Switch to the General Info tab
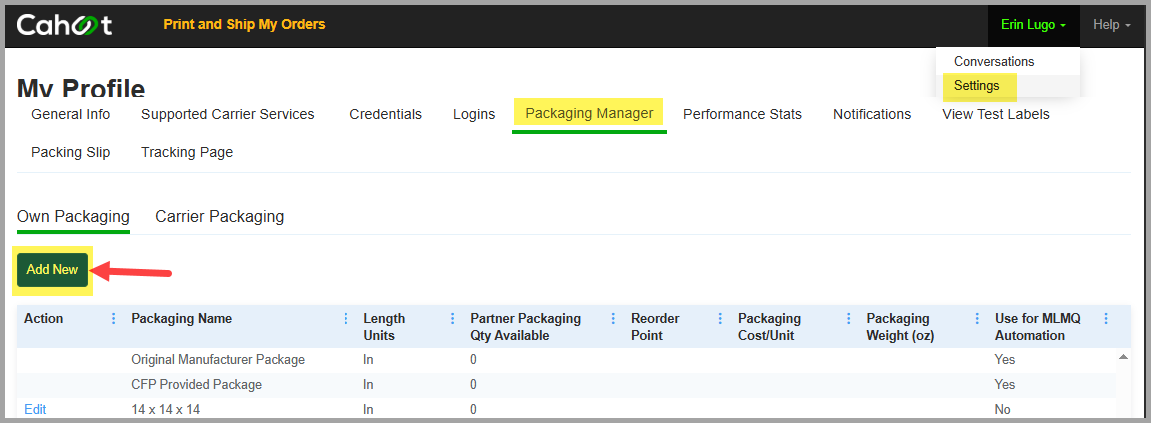The height and width of the screenshot is (423, 1151). [x=70, y=115]
